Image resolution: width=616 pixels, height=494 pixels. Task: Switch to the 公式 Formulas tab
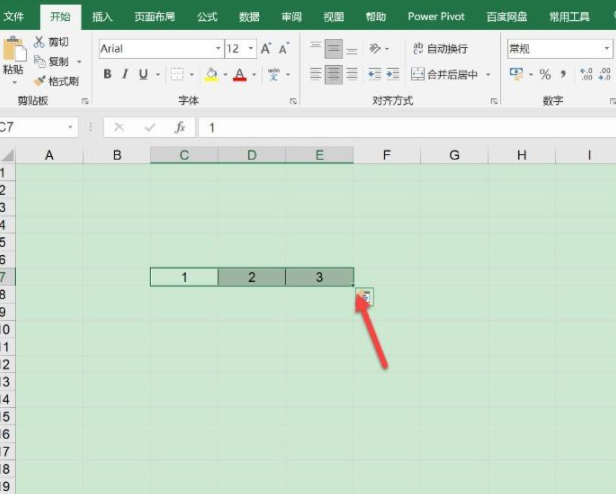(x=207, y=17)
